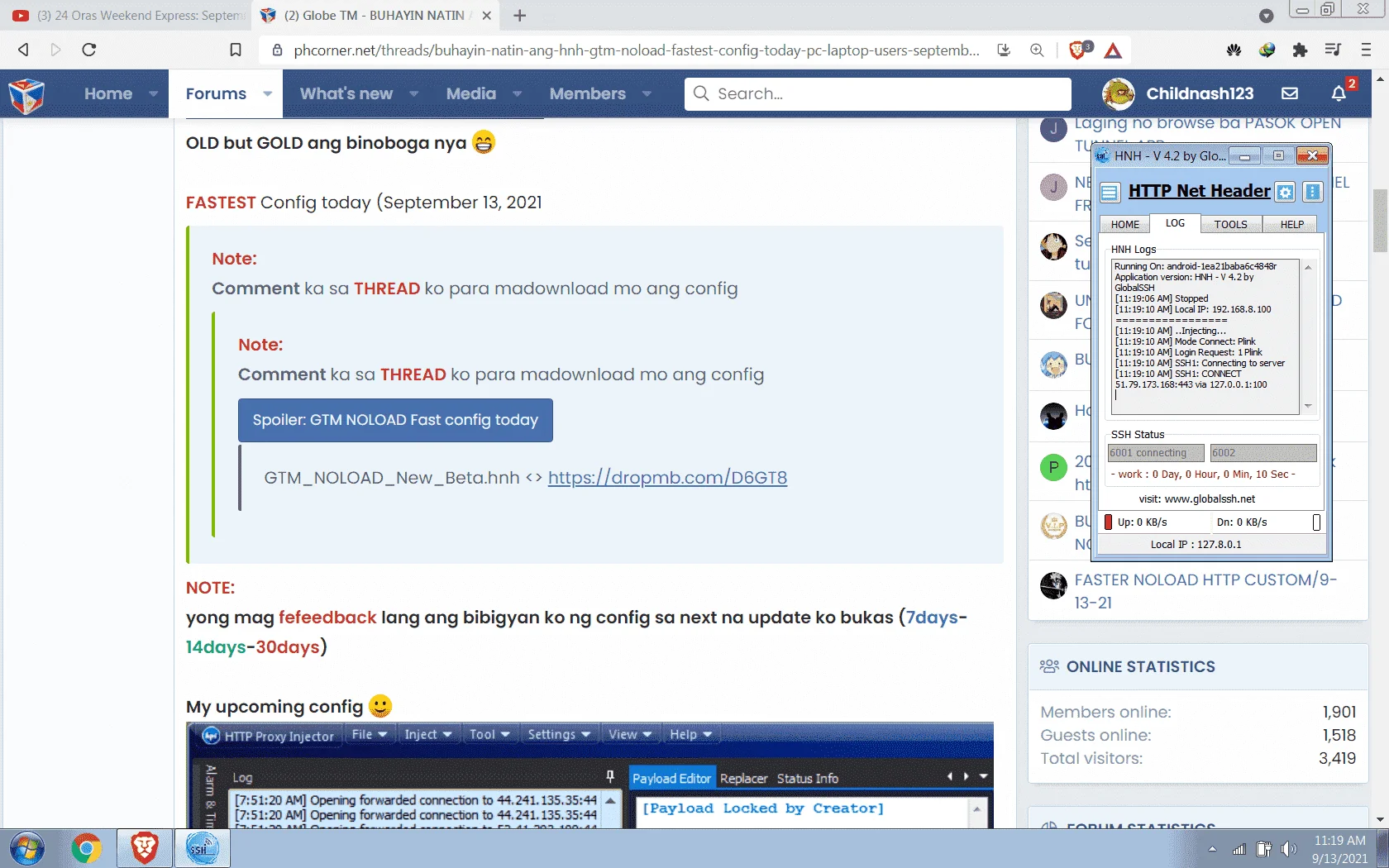Open FASTER NOLOAD HTTP CUSTOM thread link
Screen dimensions: 1389x868
pos(1205,591)
